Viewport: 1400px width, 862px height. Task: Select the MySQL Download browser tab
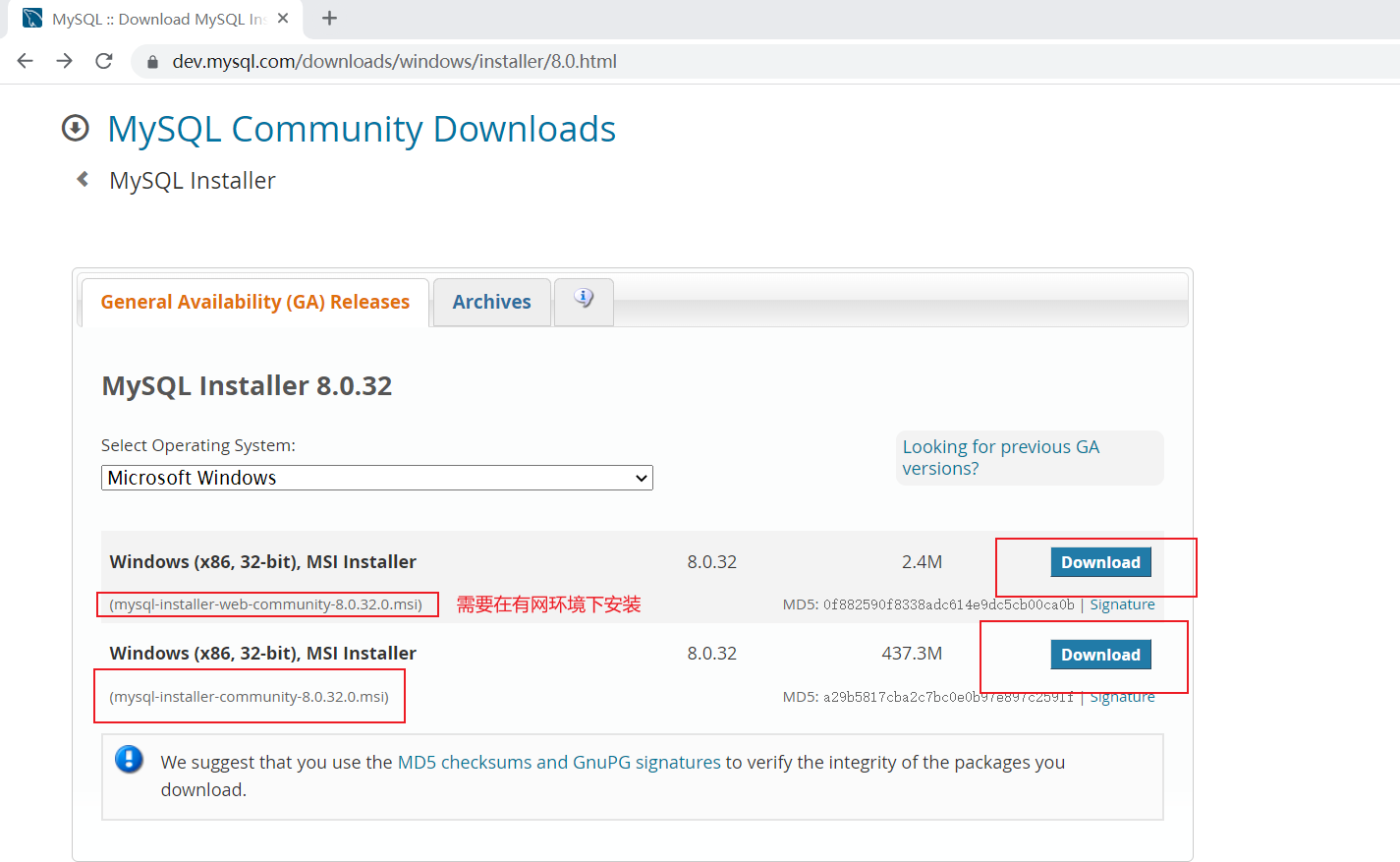pos(157,19)
